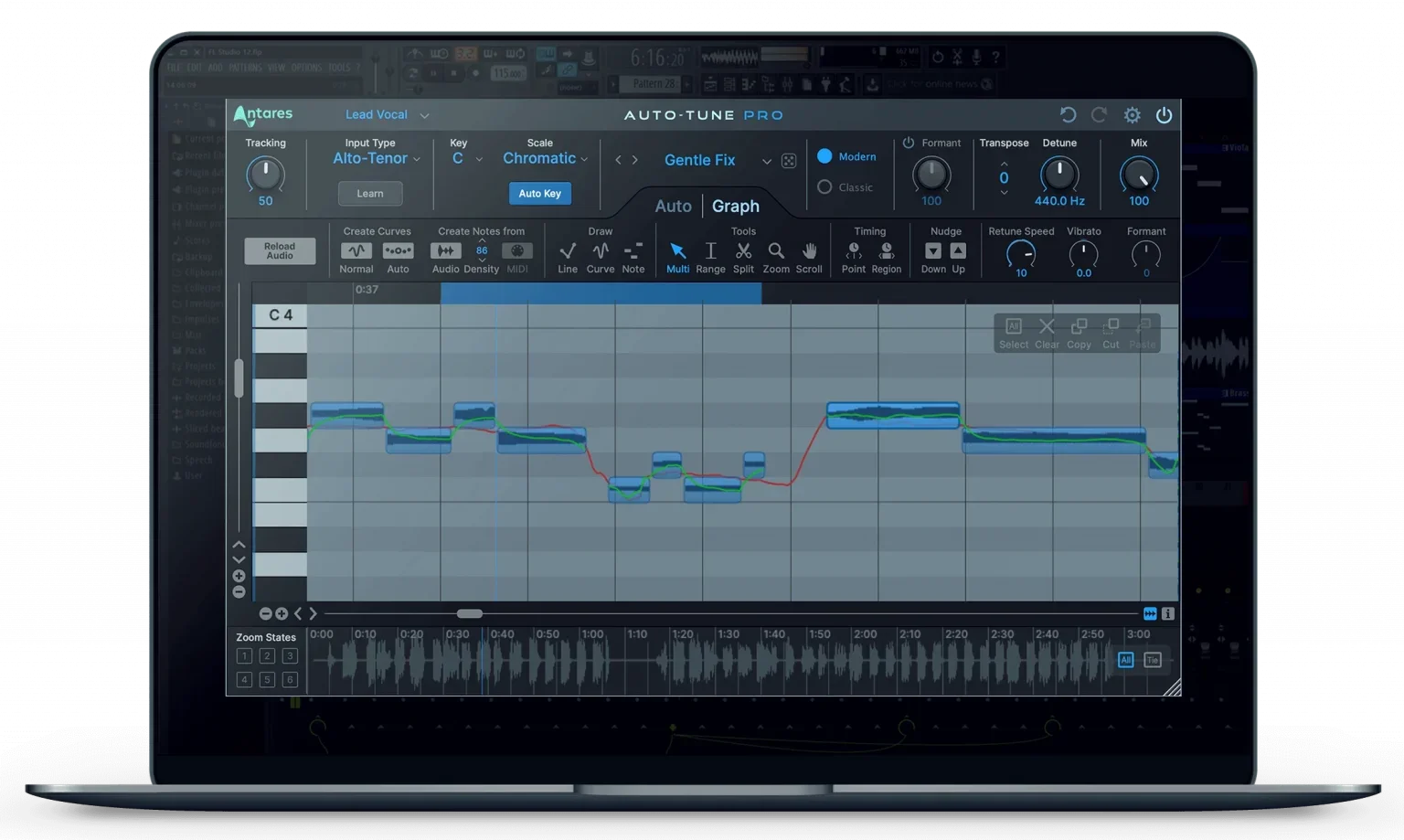Nudge the selection Down
Viewport: 1404px width, 840px height.
pos(933,250)
